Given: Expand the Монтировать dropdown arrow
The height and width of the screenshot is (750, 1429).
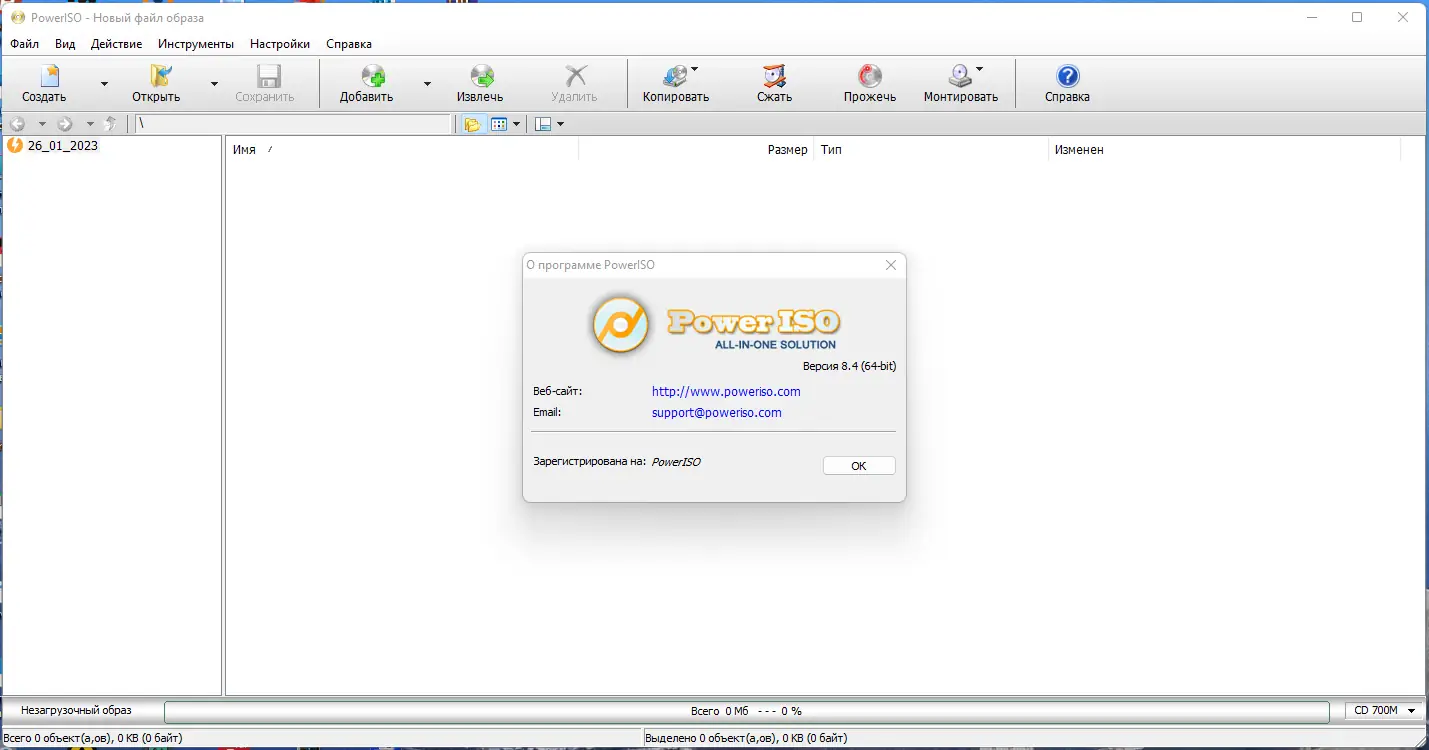Looking at the screenshot, I should 979,69.
